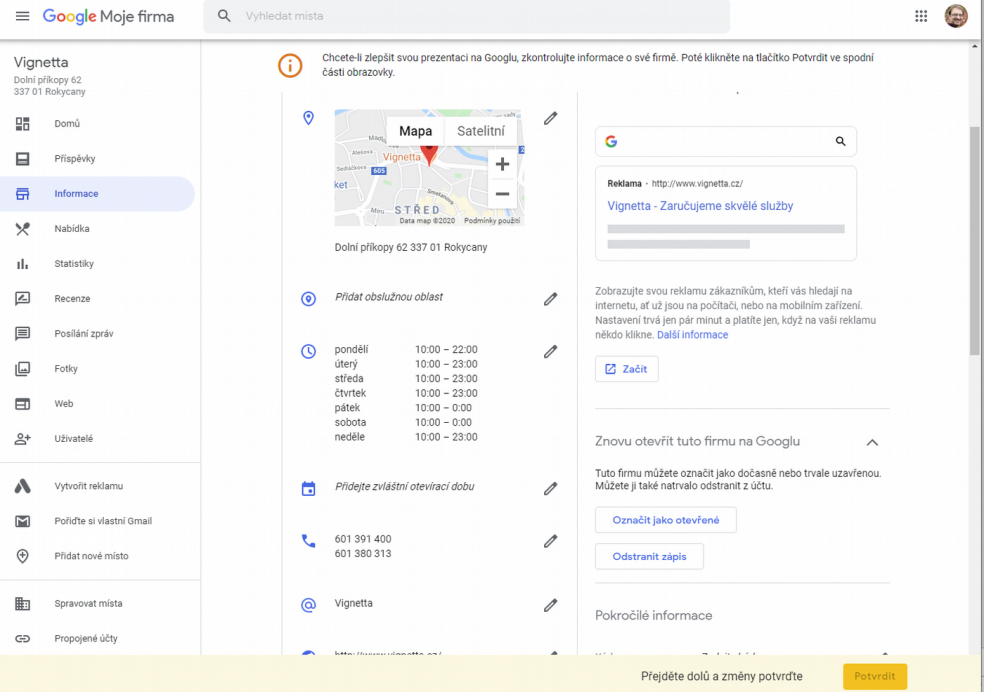984x692 pixels.
Task: Edit the business address with pencil icon
Action: (x=550, y=118)
